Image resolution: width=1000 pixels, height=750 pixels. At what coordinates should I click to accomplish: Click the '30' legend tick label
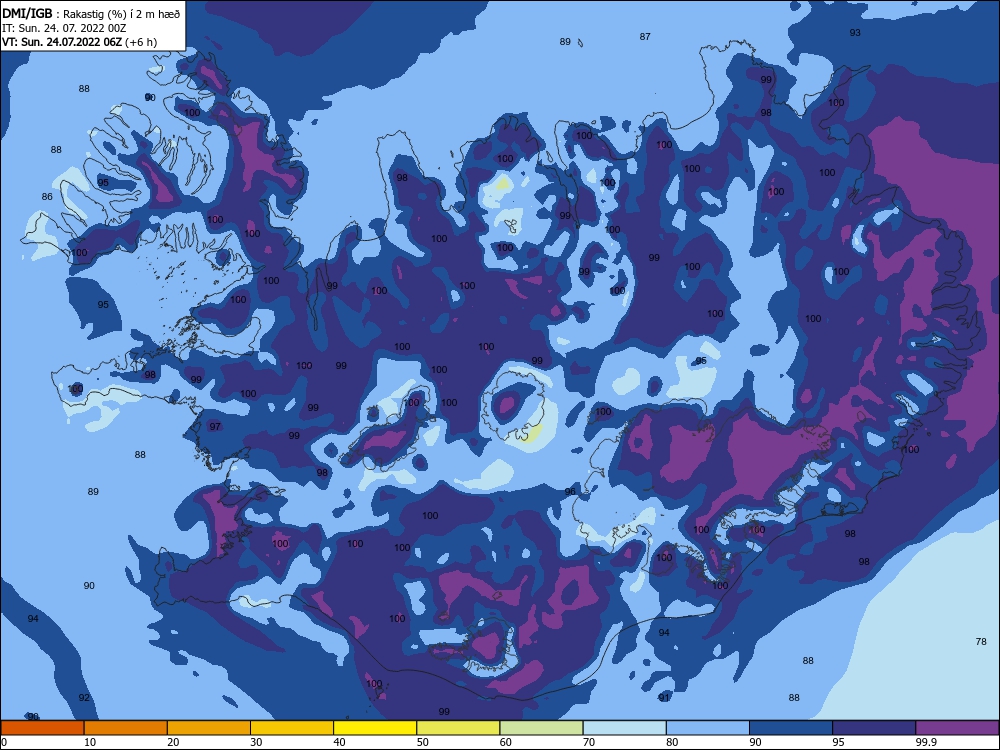pyautogui.click(x=256, y=742)
